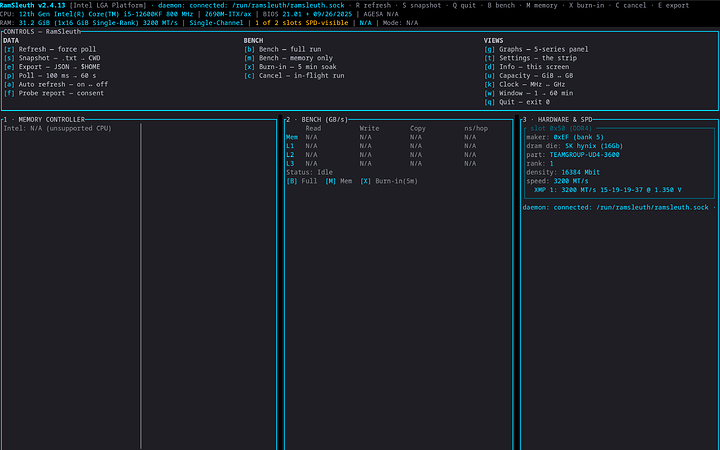Launch '[x] Burn-in – 5 min soak'

click(x=290, y=67)
